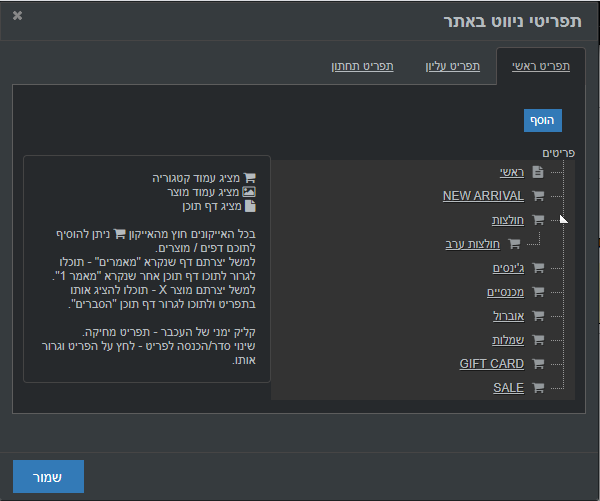Click the cart icon beside NEW ARRIVAL
Viewport: 600px width, 501px height.
point(538,196)
